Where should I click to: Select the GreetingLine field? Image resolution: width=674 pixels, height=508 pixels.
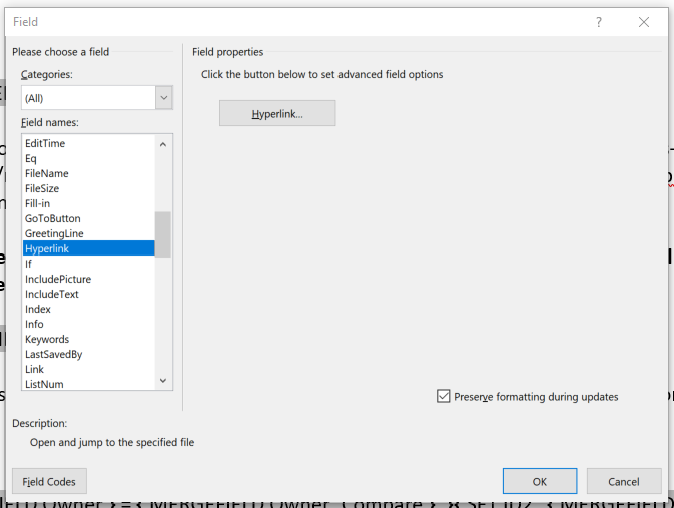(54, 233)
